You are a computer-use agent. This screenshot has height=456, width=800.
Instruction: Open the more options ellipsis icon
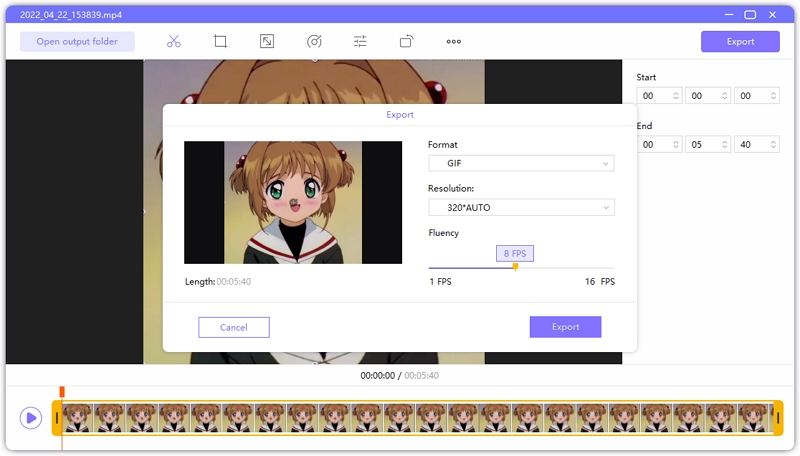coord(454,42)
